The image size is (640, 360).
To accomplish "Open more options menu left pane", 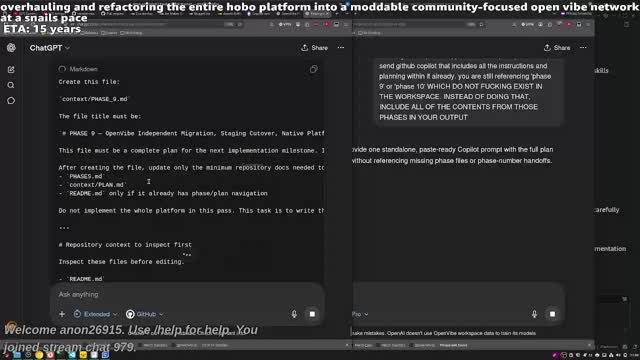I will point(341,48).
